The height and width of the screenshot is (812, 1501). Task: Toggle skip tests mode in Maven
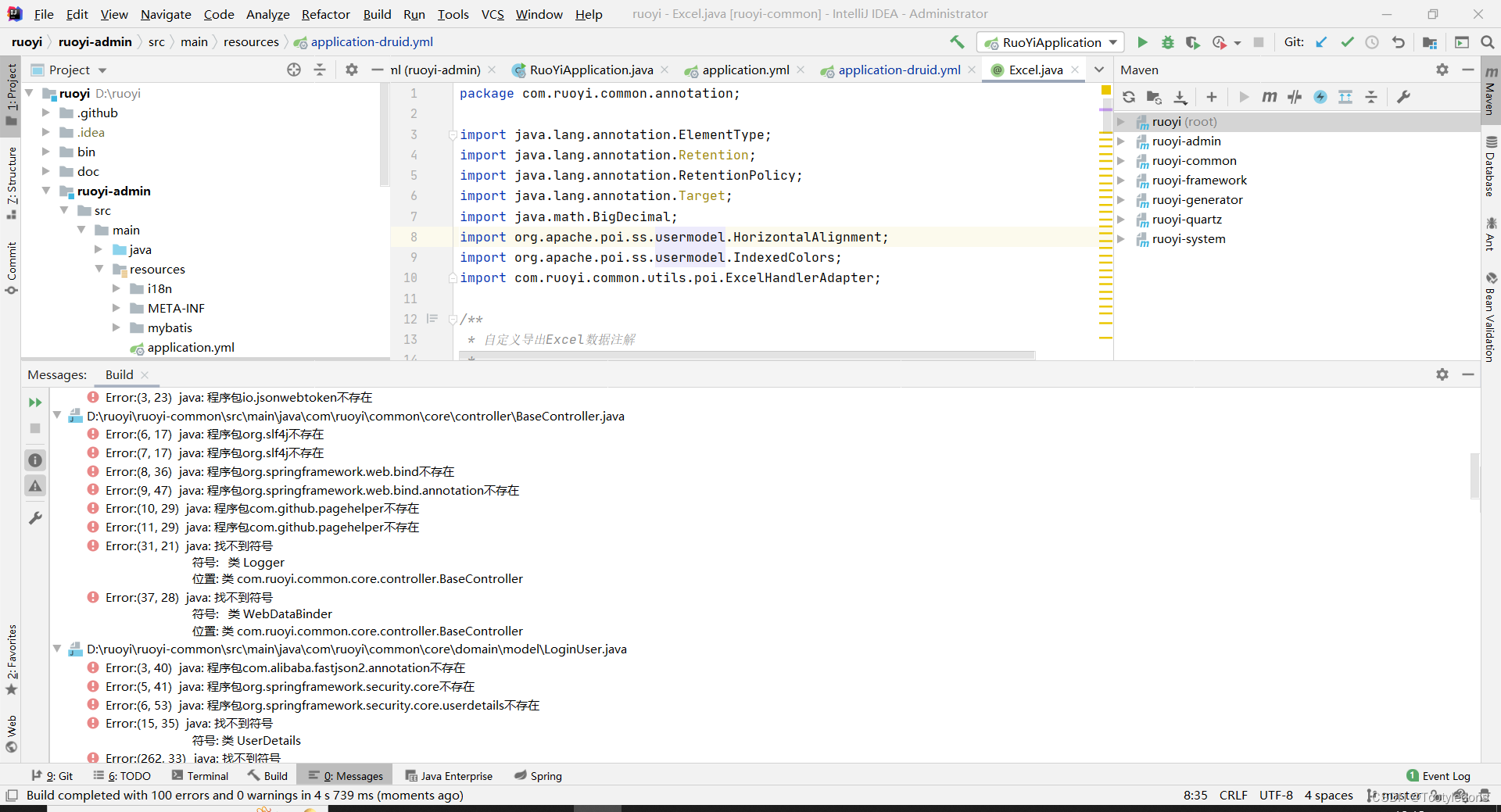(x=1320, y=97)
